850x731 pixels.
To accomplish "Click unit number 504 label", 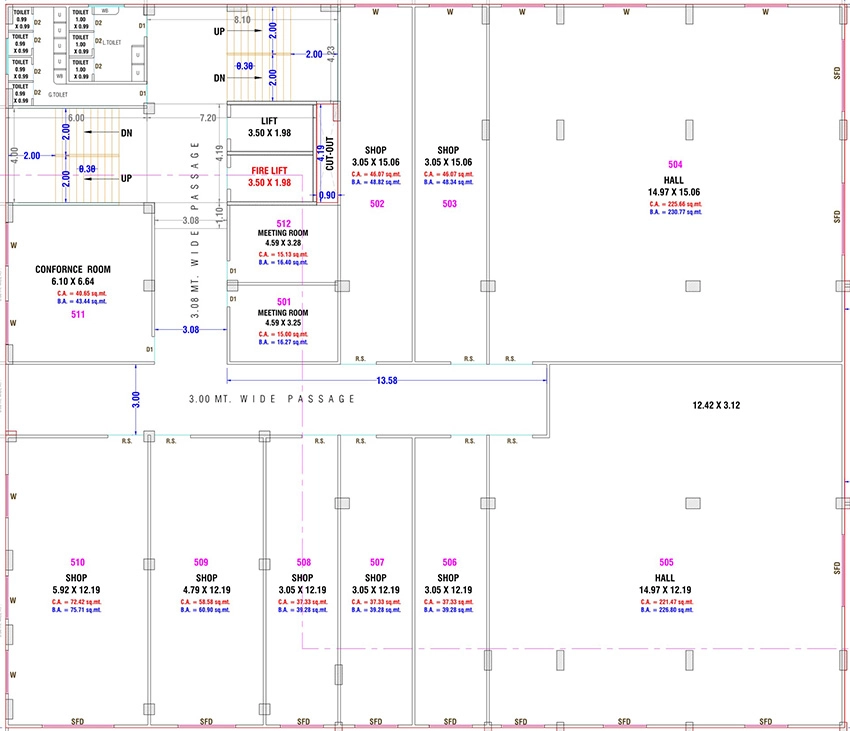I will point(675,164).
